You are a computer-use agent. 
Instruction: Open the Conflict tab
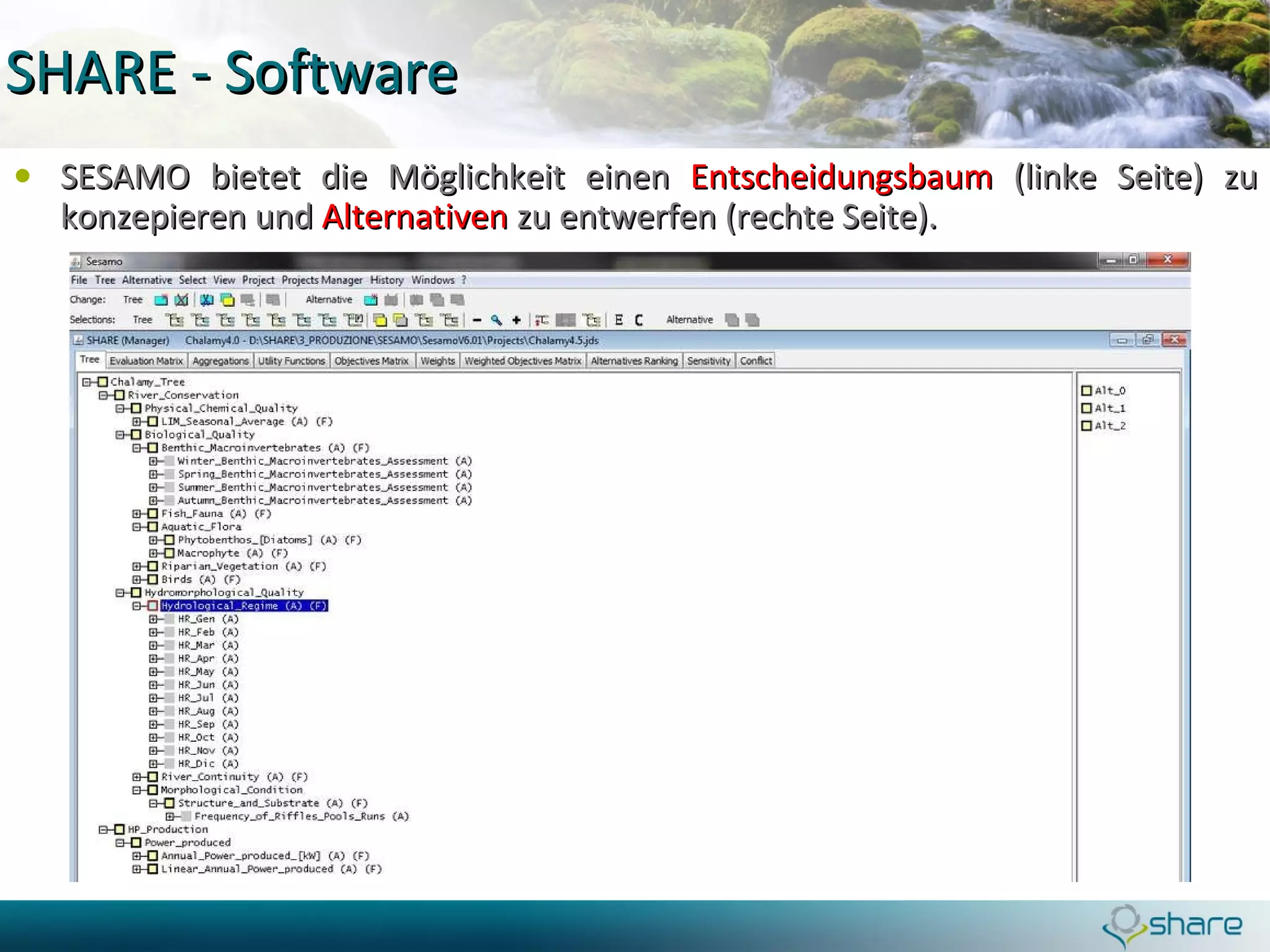(x=756, y=361)
